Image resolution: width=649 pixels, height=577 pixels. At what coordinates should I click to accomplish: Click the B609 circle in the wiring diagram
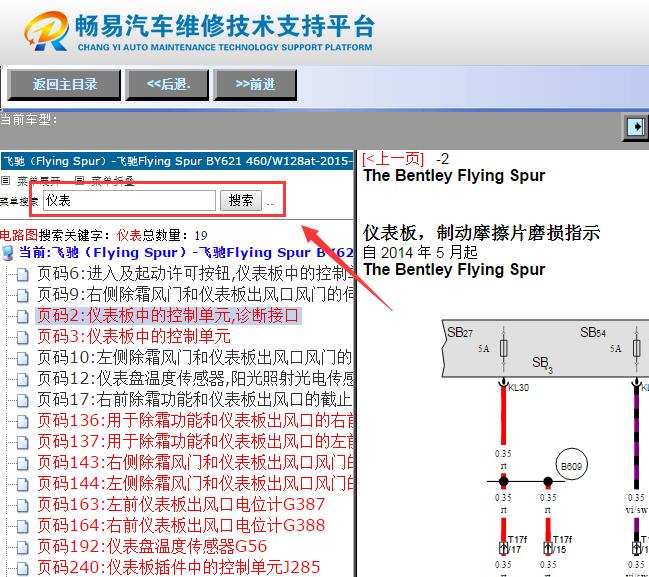571,466
